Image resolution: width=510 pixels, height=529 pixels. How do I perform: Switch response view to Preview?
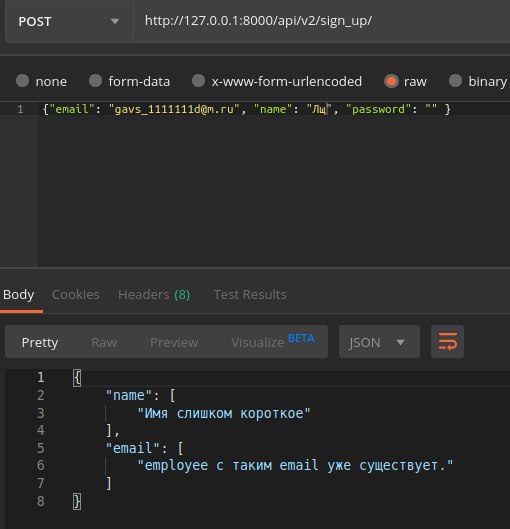point(174,342)
